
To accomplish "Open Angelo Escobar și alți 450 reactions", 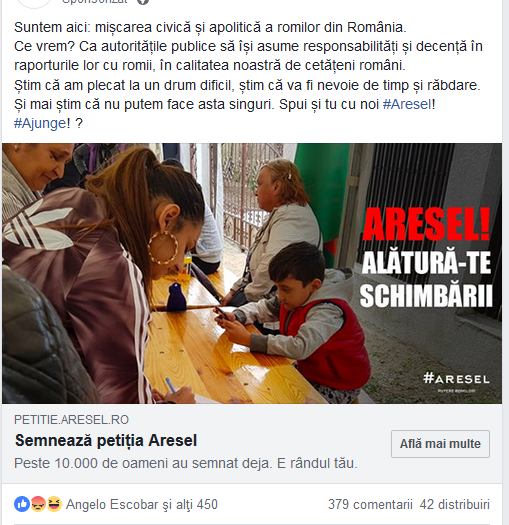I will coord(142,504).
